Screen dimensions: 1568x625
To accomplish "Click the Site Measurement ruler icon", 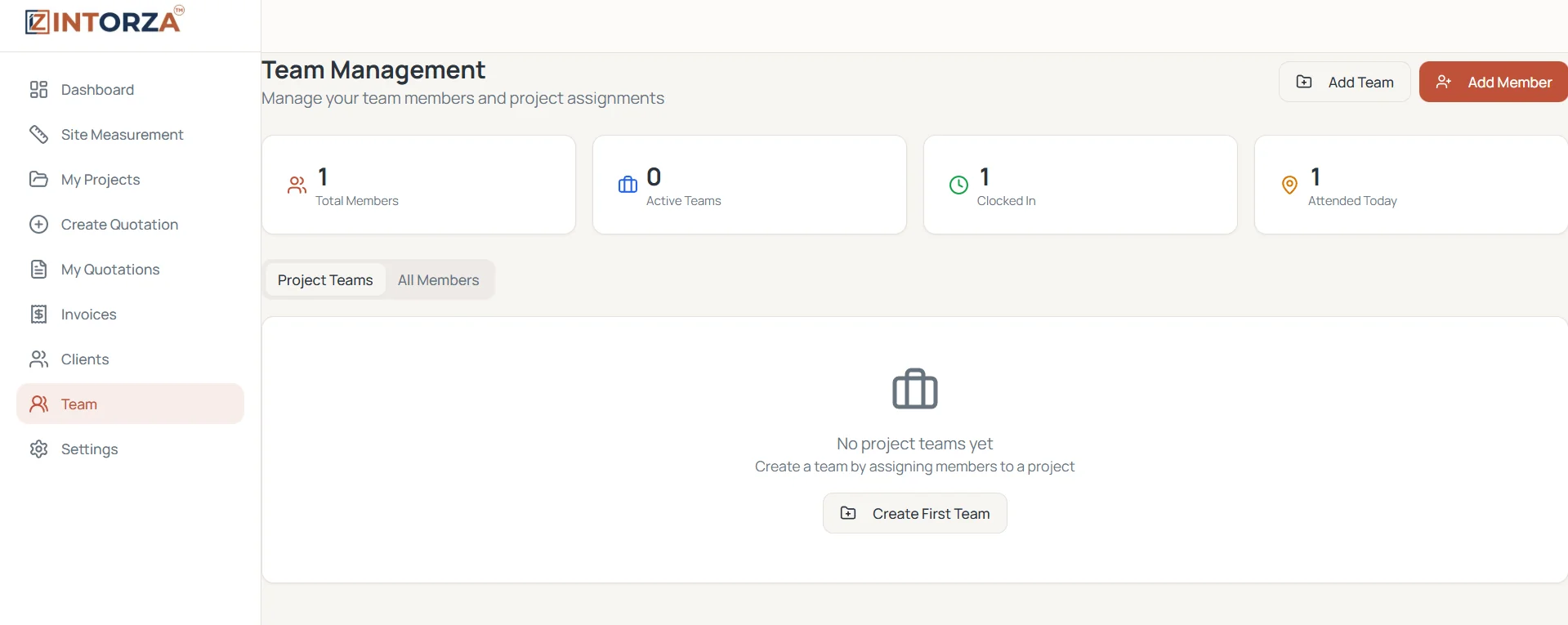I will click(x=38, y=135).
